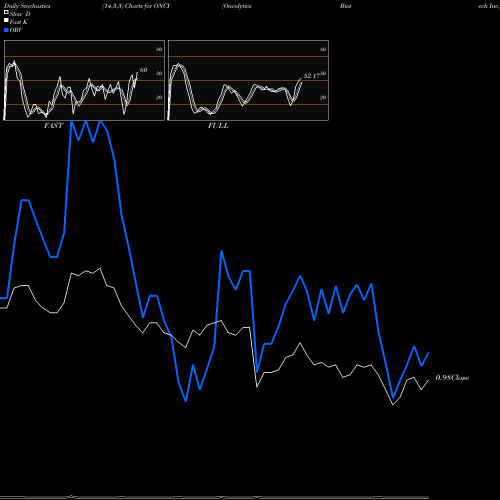The height and width of the screenshot is (500, 500).
Task: Click the Fast K legend swatch
Action: click(6, 21)
